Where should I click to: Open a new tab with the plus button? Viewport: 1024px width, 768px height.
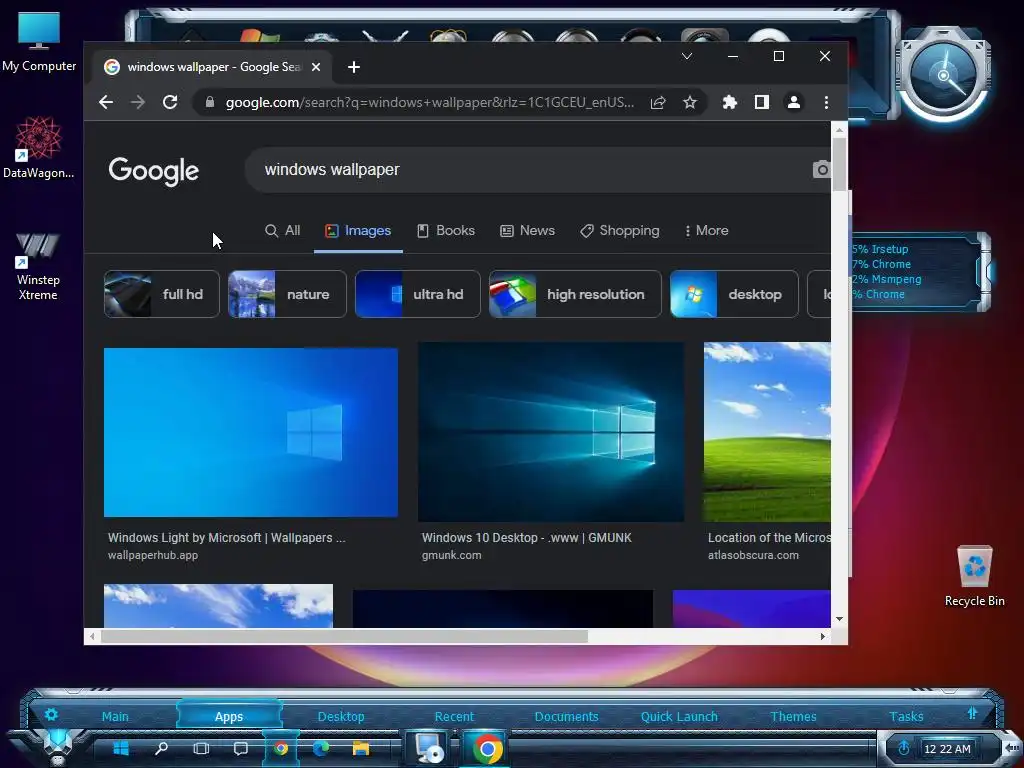click(x=353, y=67)
